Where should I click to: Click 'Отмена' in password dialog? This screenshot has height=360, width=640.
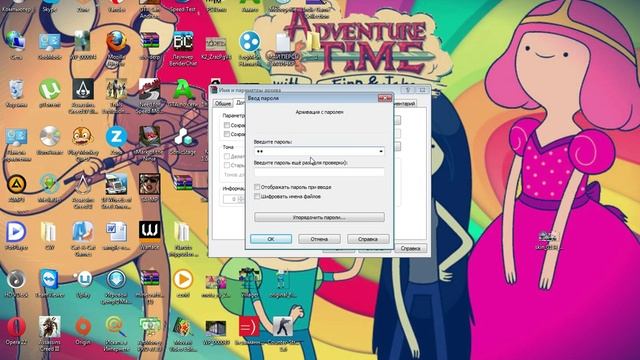(319, 239)
